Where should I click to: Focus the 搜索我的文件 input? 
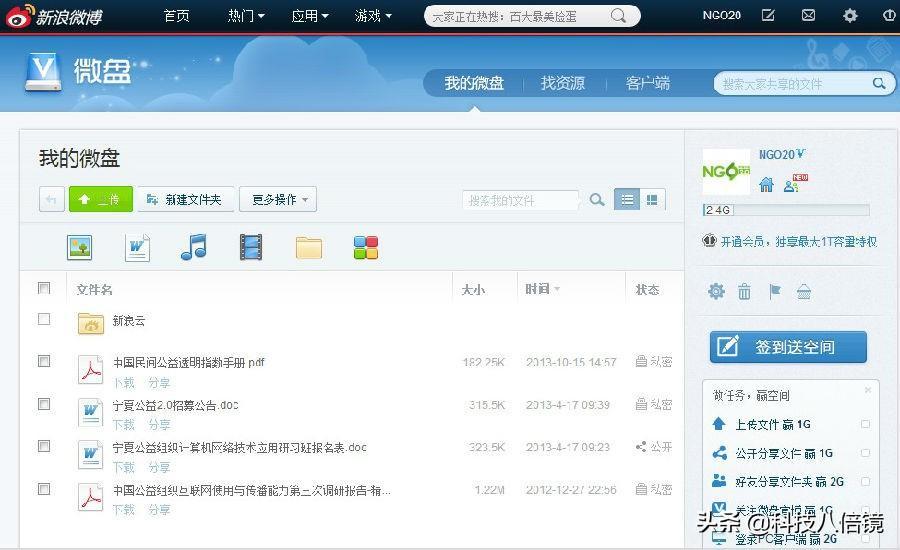click(x=520, y=200)
